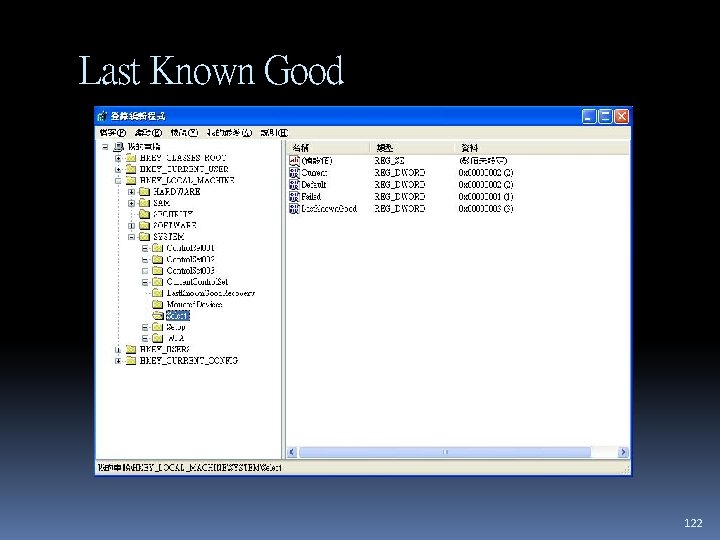This screenshot has height=540, width=720.
Task: Click the LastKnownGood DWORD value icon
Action: coord(294,208)
